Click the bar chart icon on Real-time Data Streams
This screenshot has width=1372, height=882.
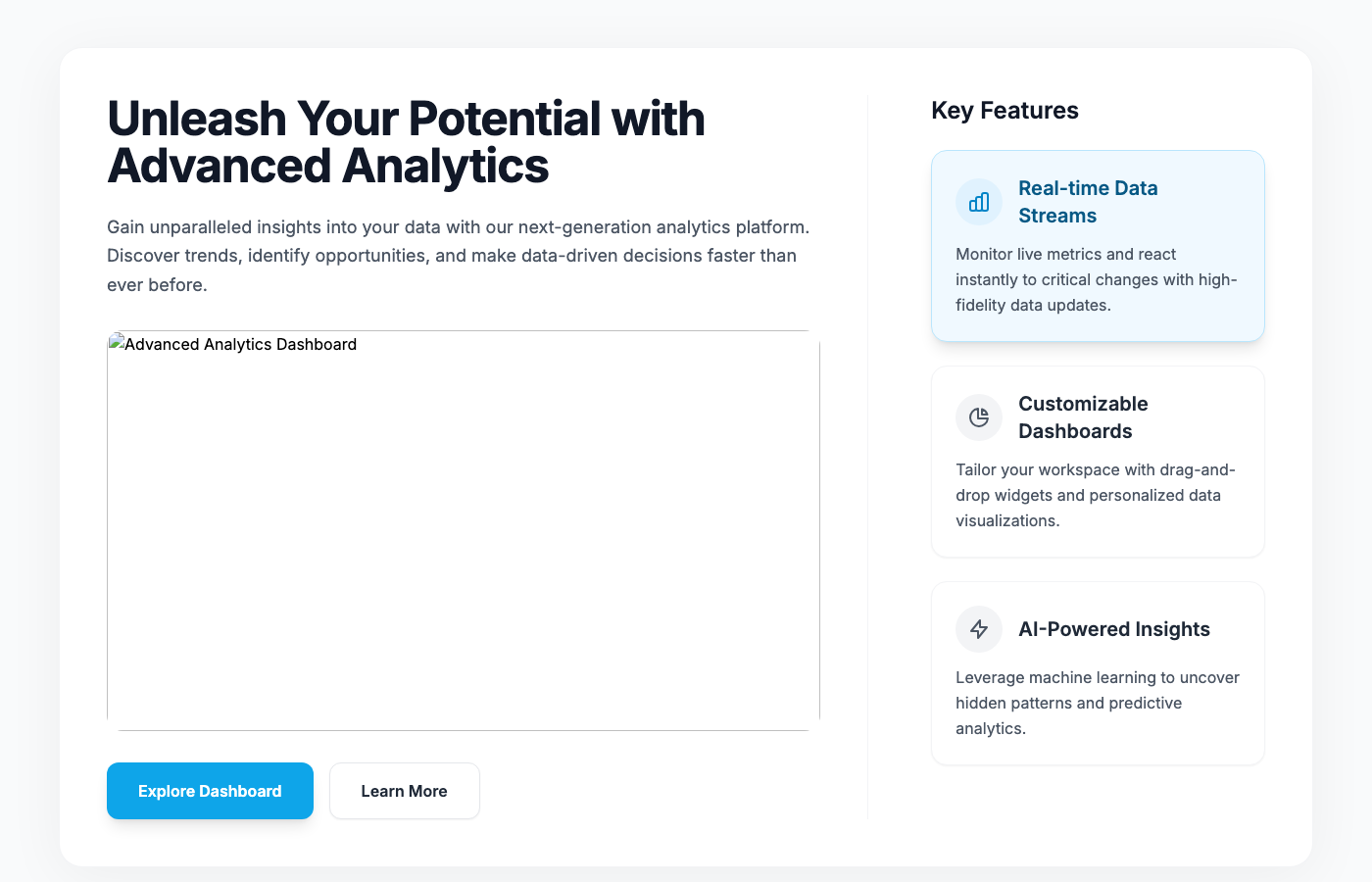[x=978, y=201]
